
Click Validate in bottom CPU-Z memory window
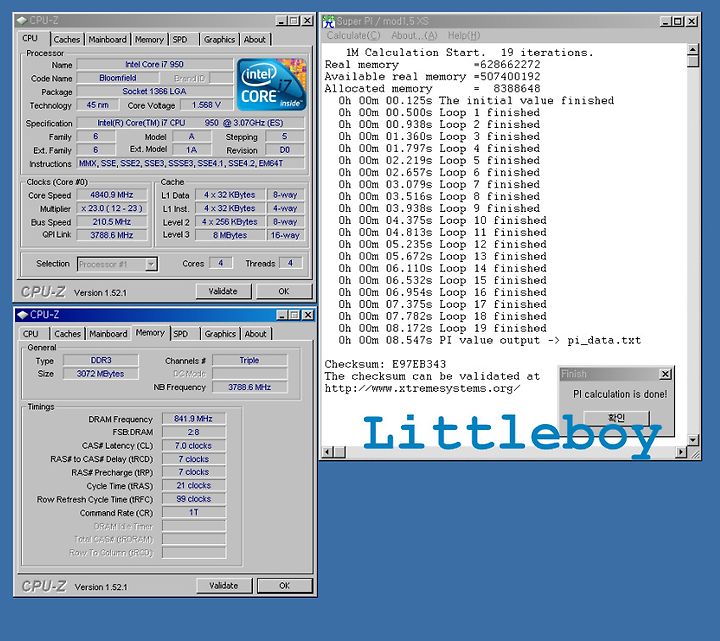click(x=224, y=585)
